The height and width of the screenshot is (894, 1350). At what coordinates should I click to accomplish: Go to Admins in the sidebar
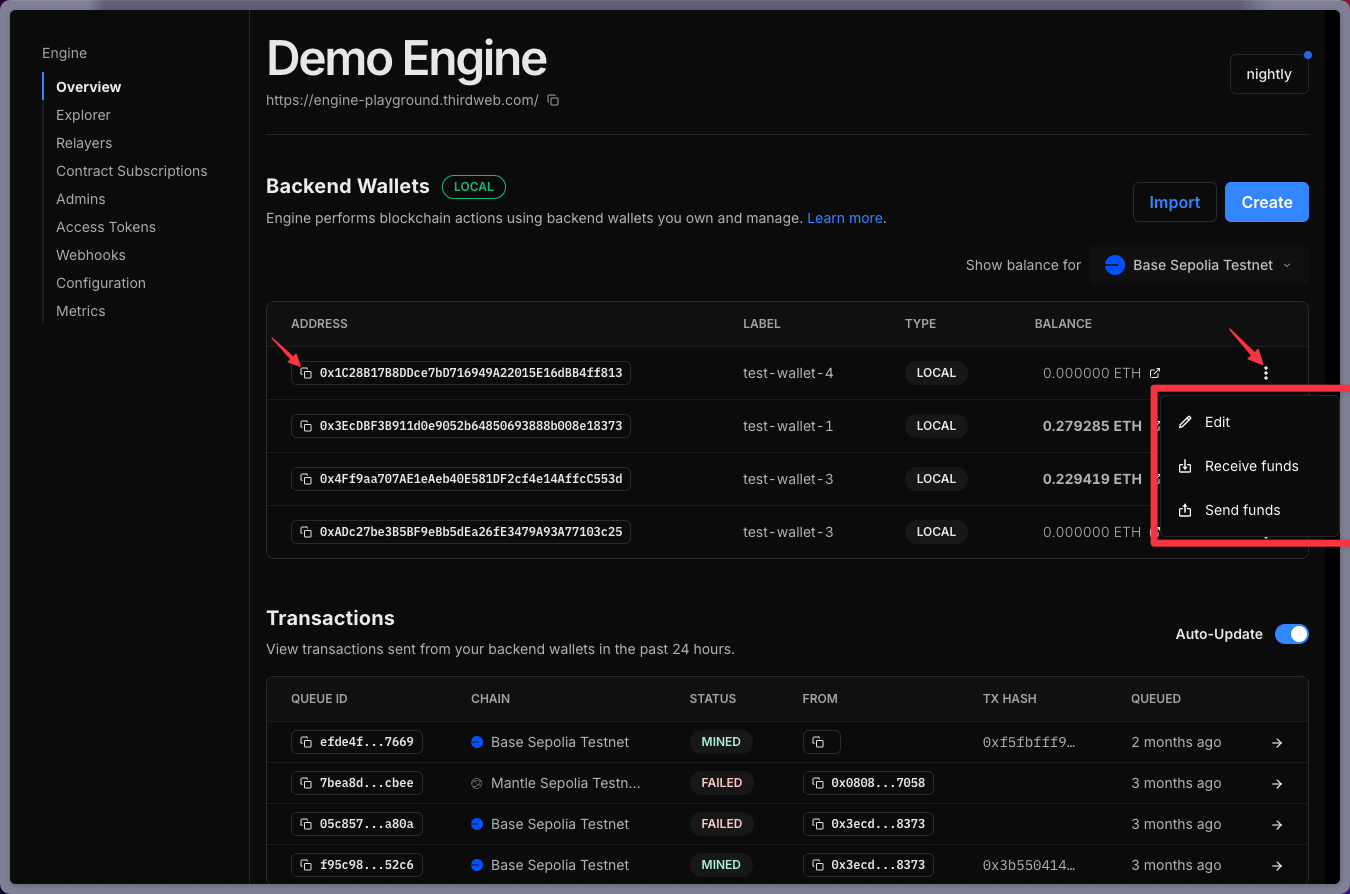(81, 199)
